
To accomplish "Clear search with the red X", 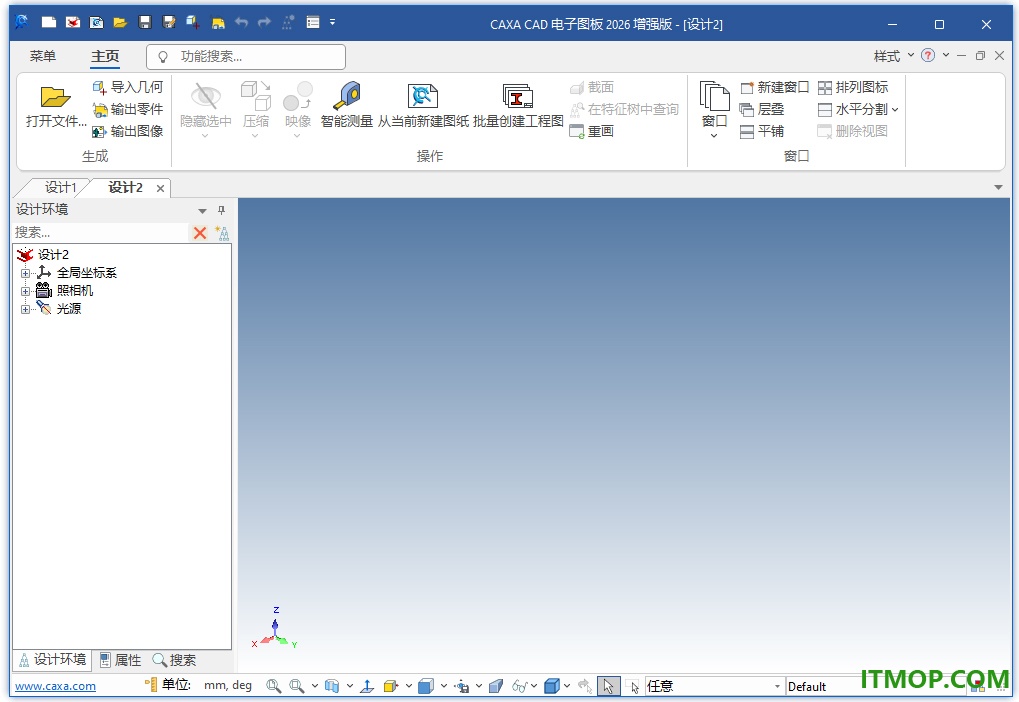I will coord(200,233).
